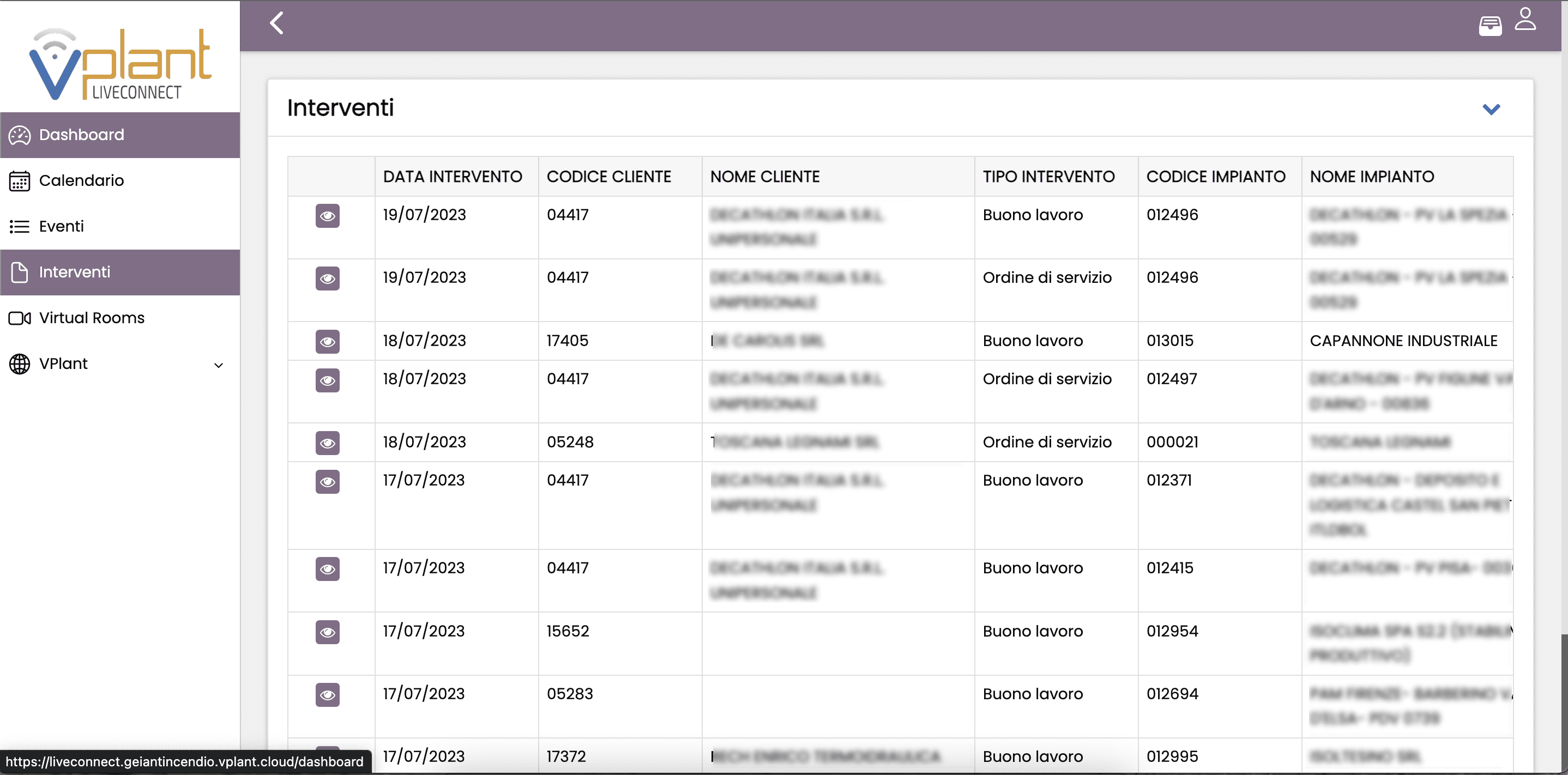View intervention 19/07/2023 Ordine di servizio 012496
The height and width of the screenshot is (775, 1568).
(x=328, y=278)
